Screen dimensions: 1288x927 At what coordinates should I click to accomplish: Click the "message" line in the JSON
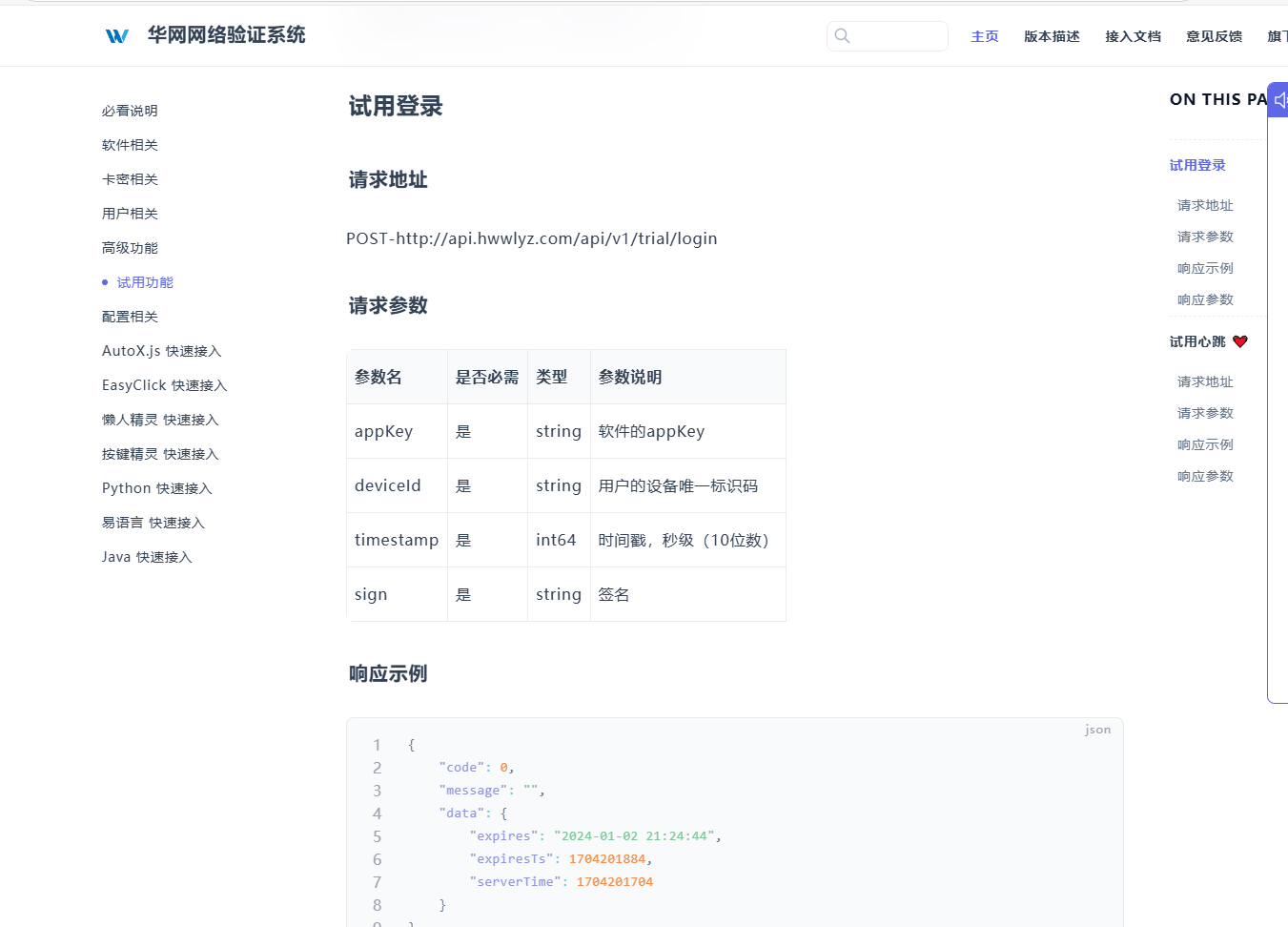click(492, 791)
